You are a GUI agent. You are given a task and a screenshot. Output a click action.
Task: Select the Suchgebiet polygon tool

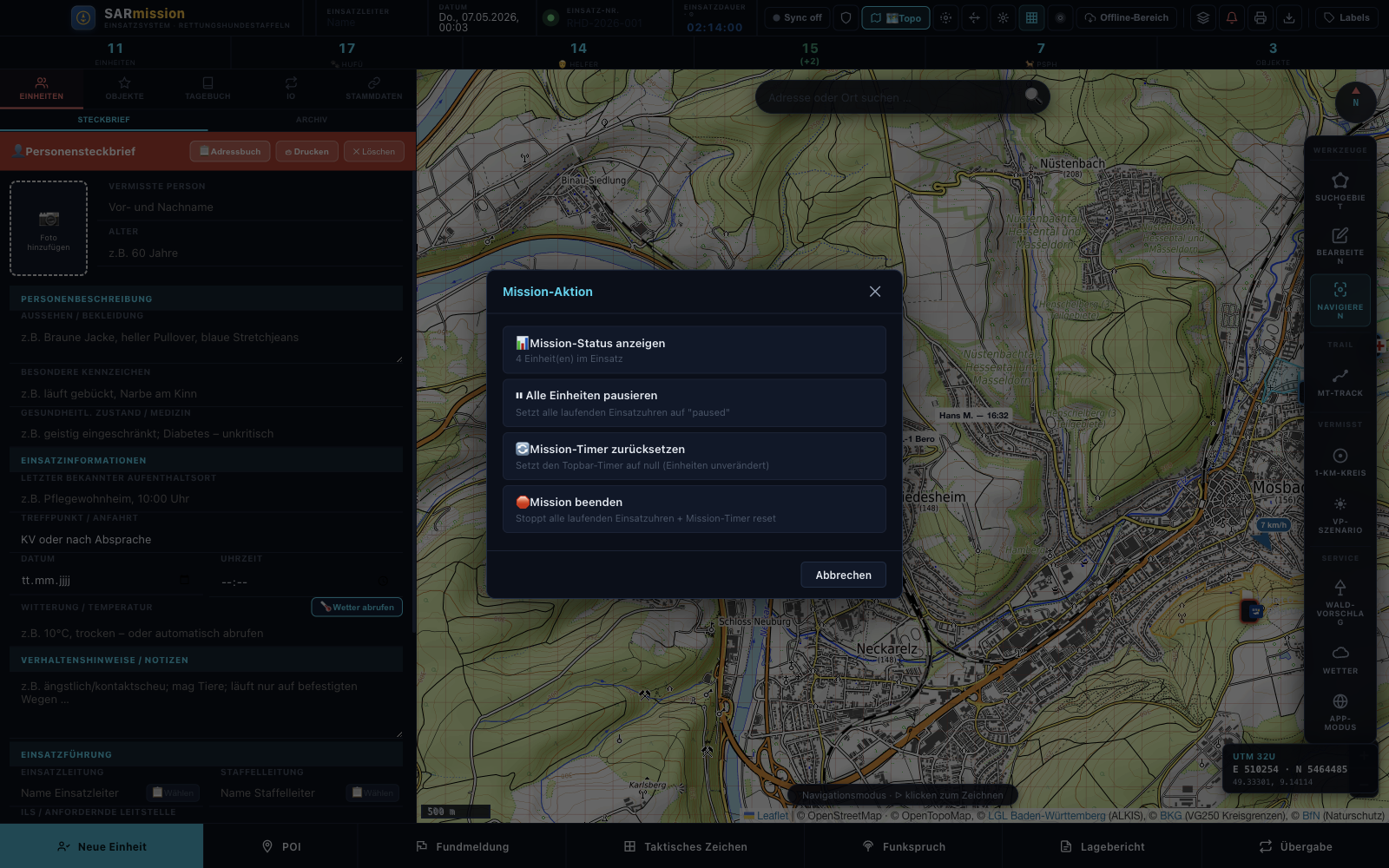pyautogui.click(x=1340, y=191)
